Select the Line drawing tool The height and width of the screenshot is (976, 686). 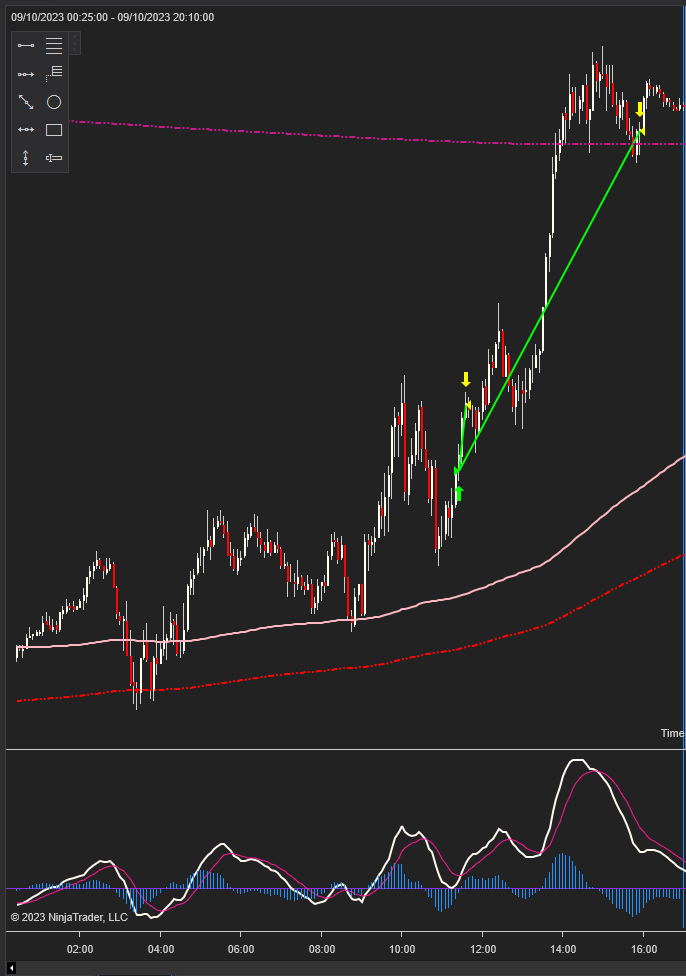tap(26, 45)
